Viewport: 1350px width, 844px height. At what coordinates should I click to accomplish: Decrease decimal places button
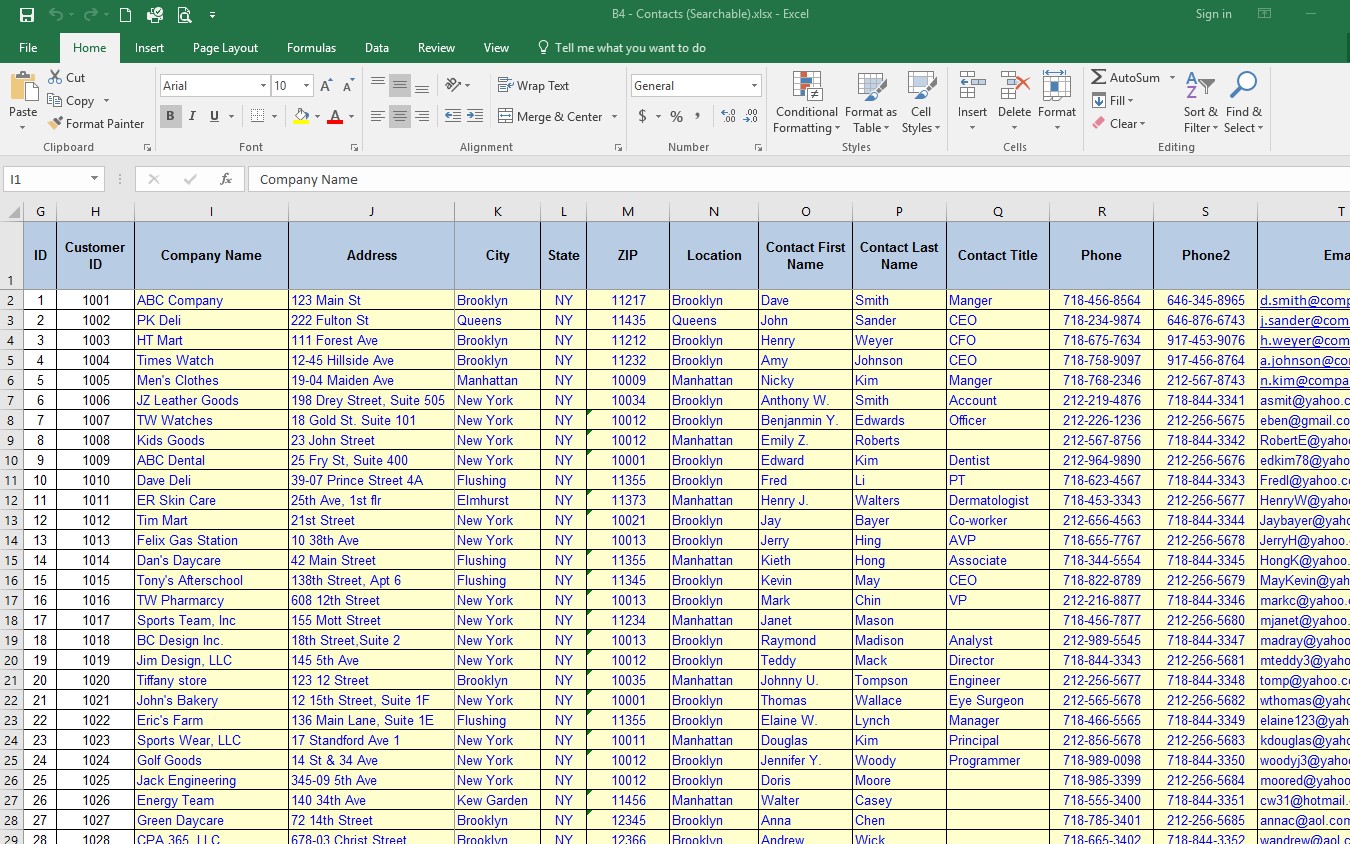tap(751, 117)
